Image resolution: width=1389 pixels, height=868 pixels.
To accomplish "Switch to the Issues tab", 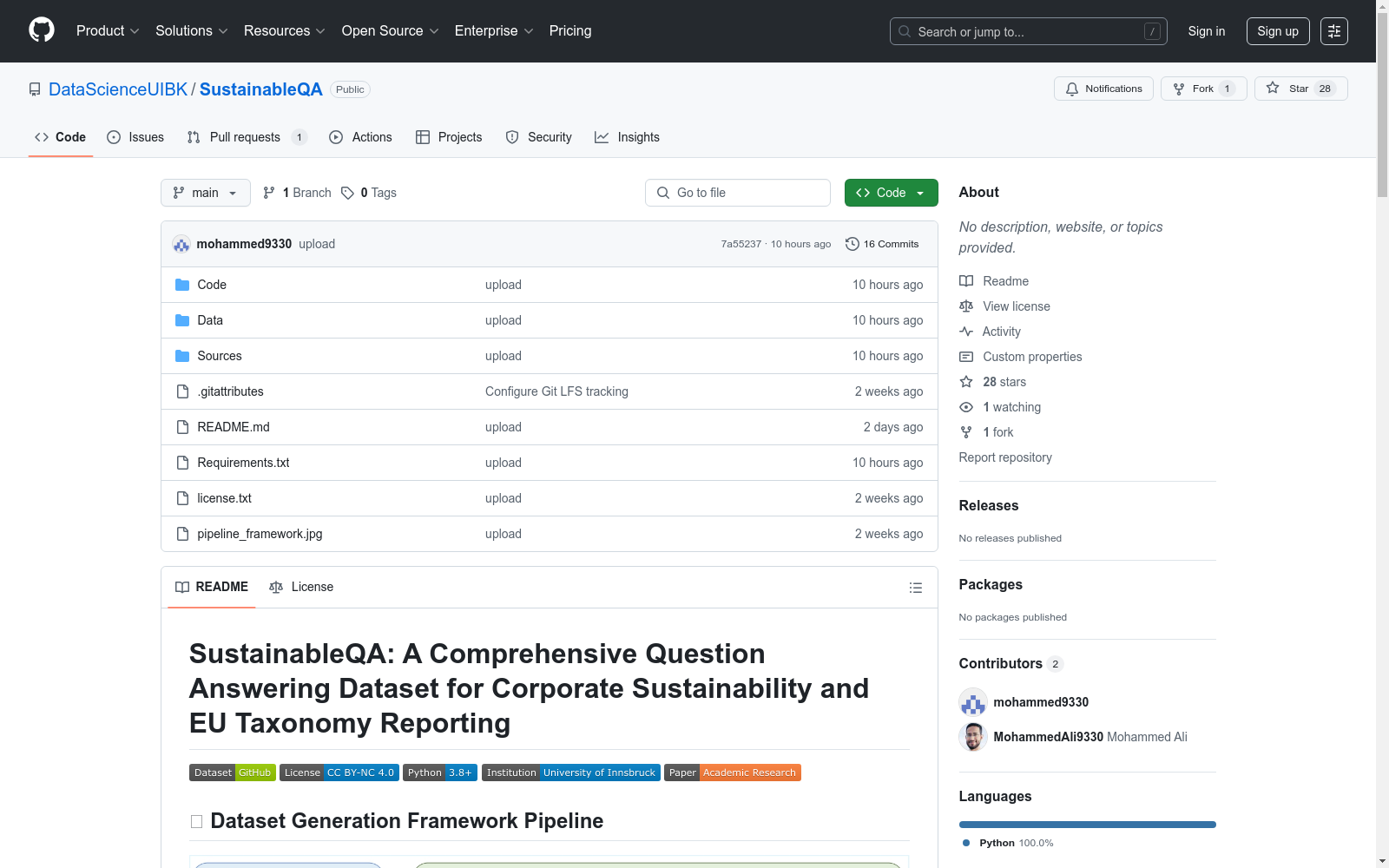I will [135, 137].
